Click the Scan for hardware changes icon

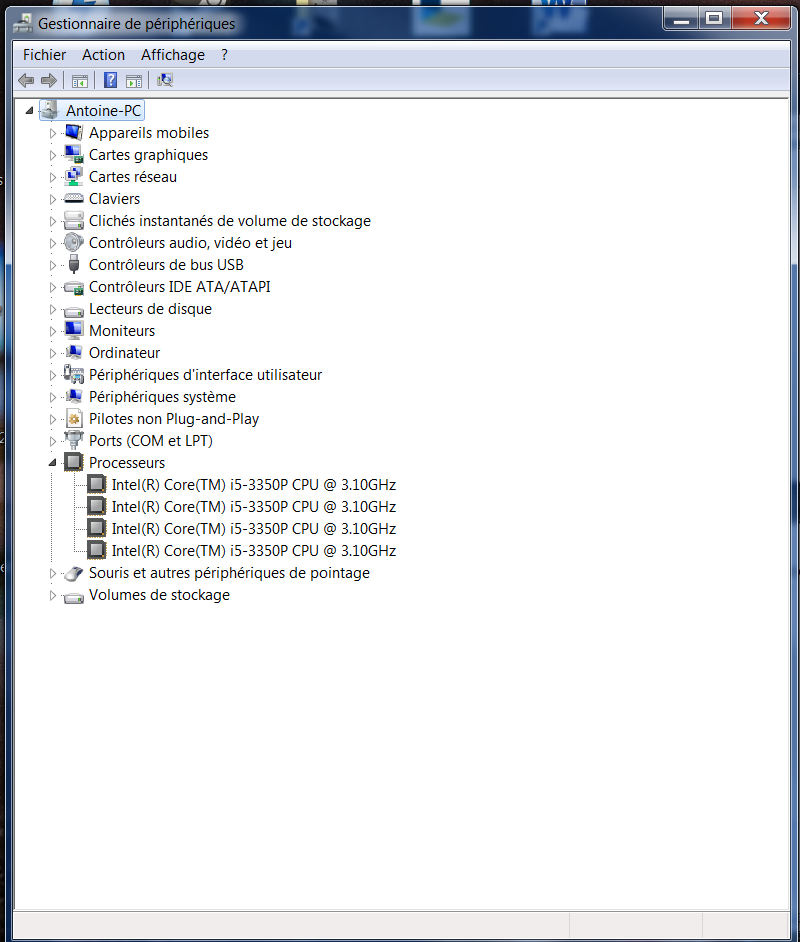pos(165,80)
